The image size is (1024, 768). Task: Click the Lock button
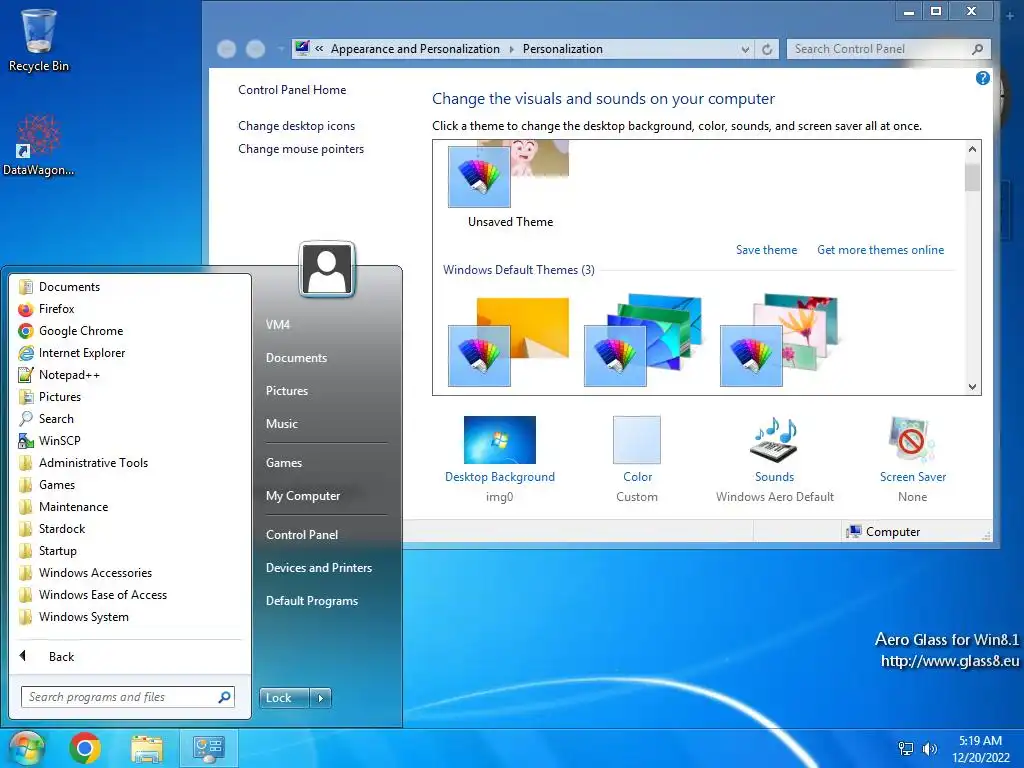tap(283, 697)
